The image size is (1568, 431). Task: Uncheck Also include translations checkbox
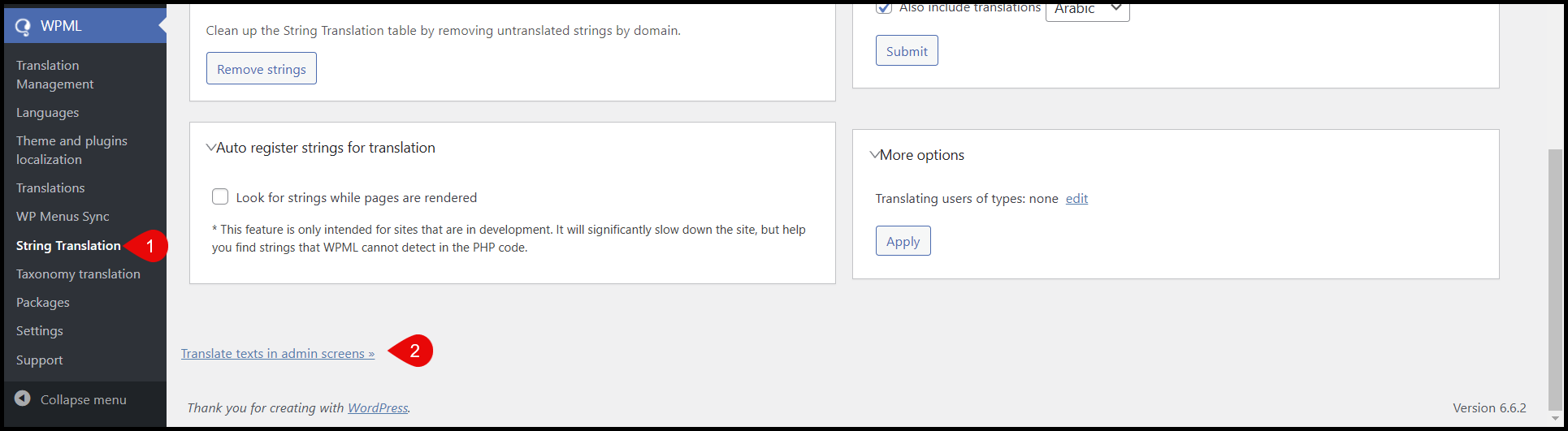point(884,8)
